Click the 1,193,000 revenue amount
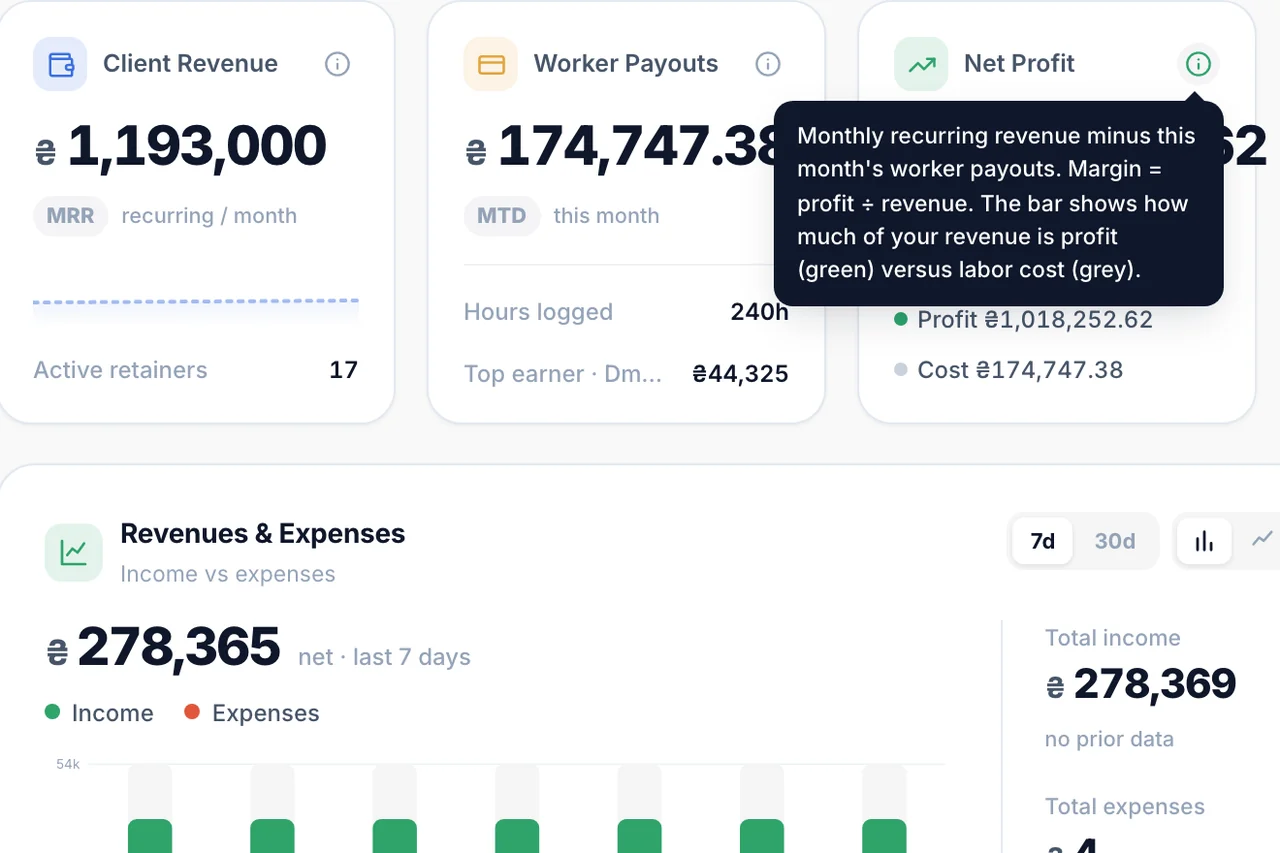This screenshot has height=853, width=1280. pyautogui.click(x=180, y=146)
